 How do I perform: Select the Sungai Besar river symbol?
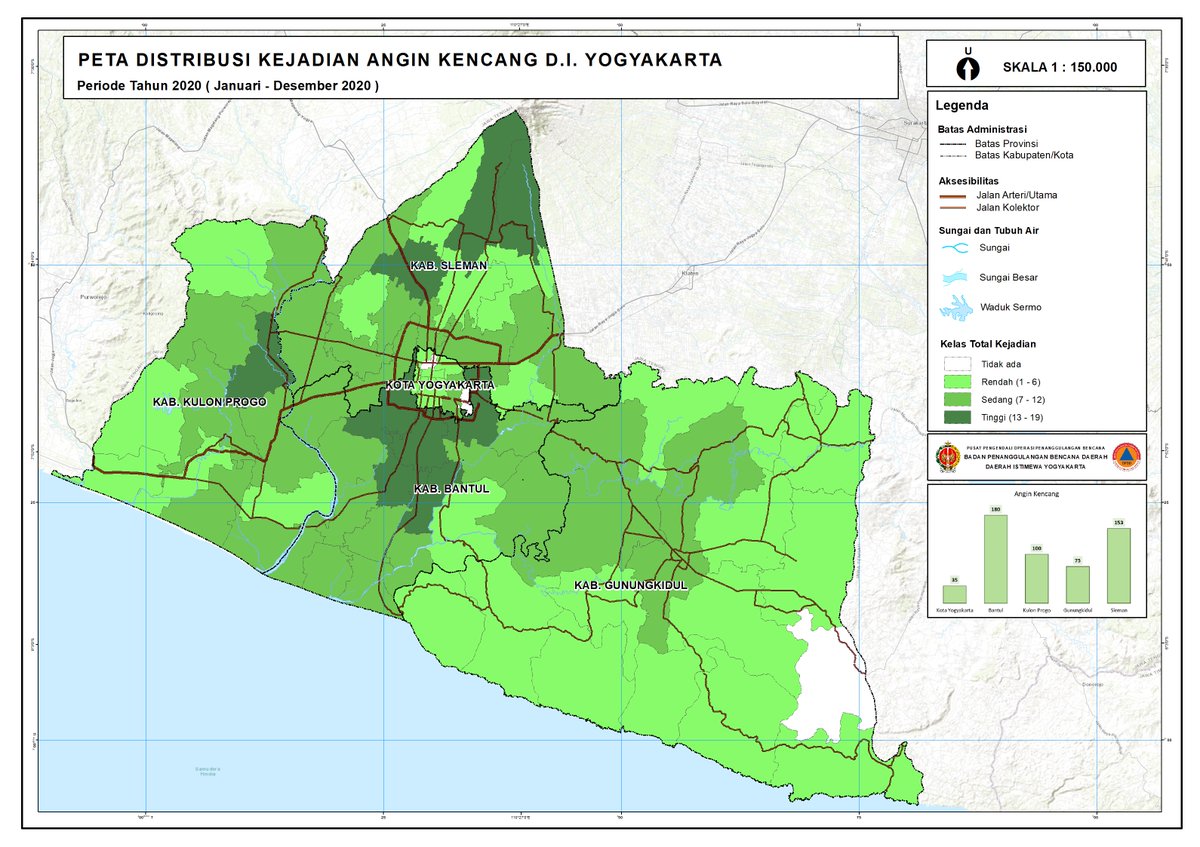click(x=954, y=277)
